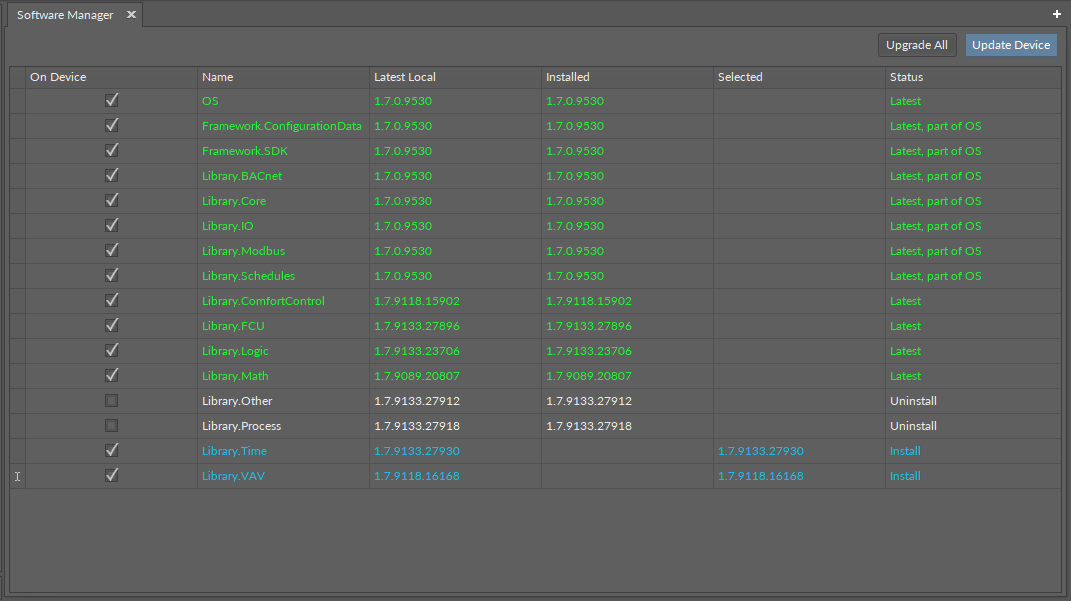Screen dimensions: 1071x601
Task: Enable the Library.Other On Device checkbox
Action: 112,401
